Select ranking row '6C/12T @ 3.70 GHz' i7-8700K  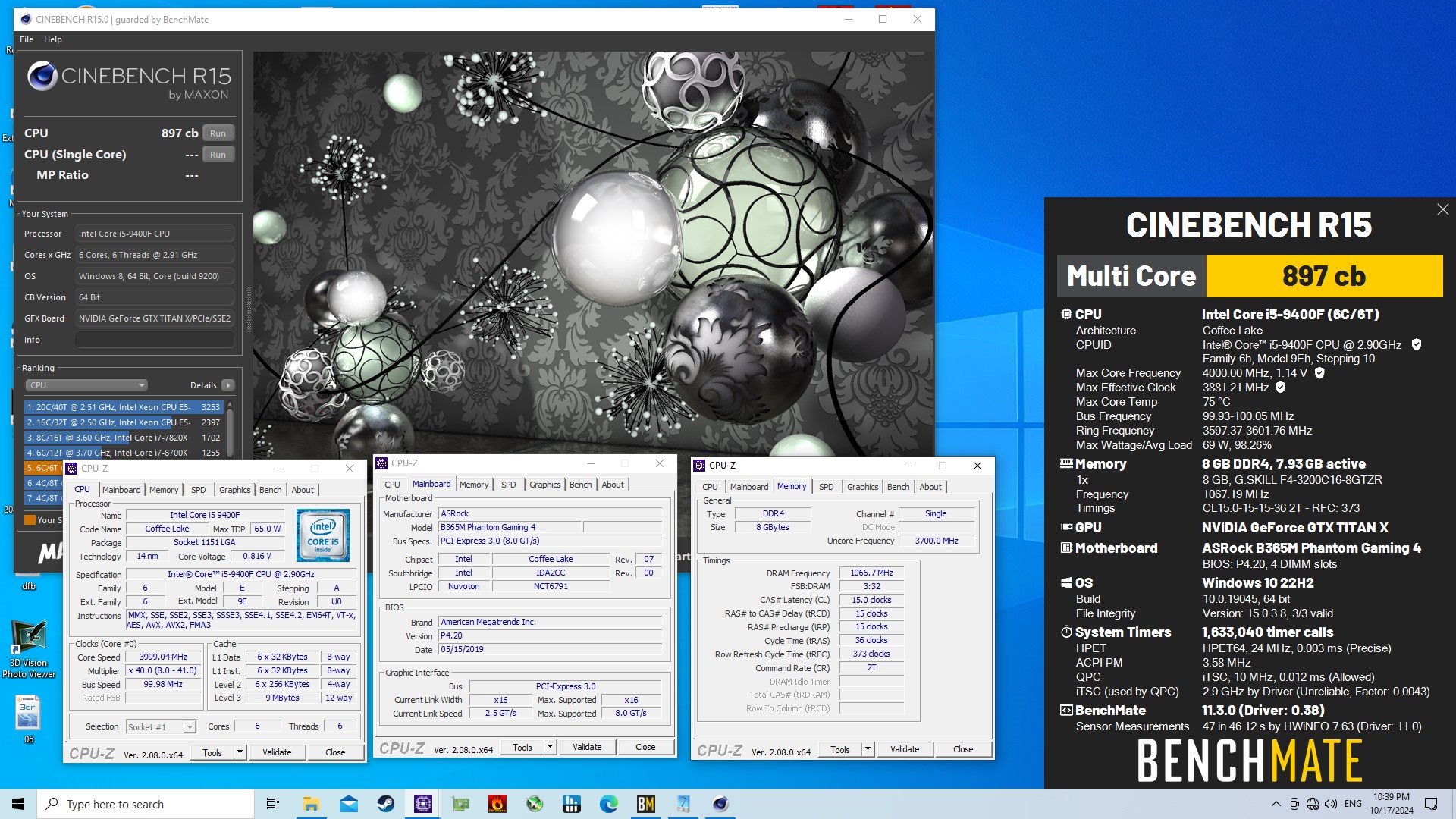pyautogui.click(x=124, y=453)
